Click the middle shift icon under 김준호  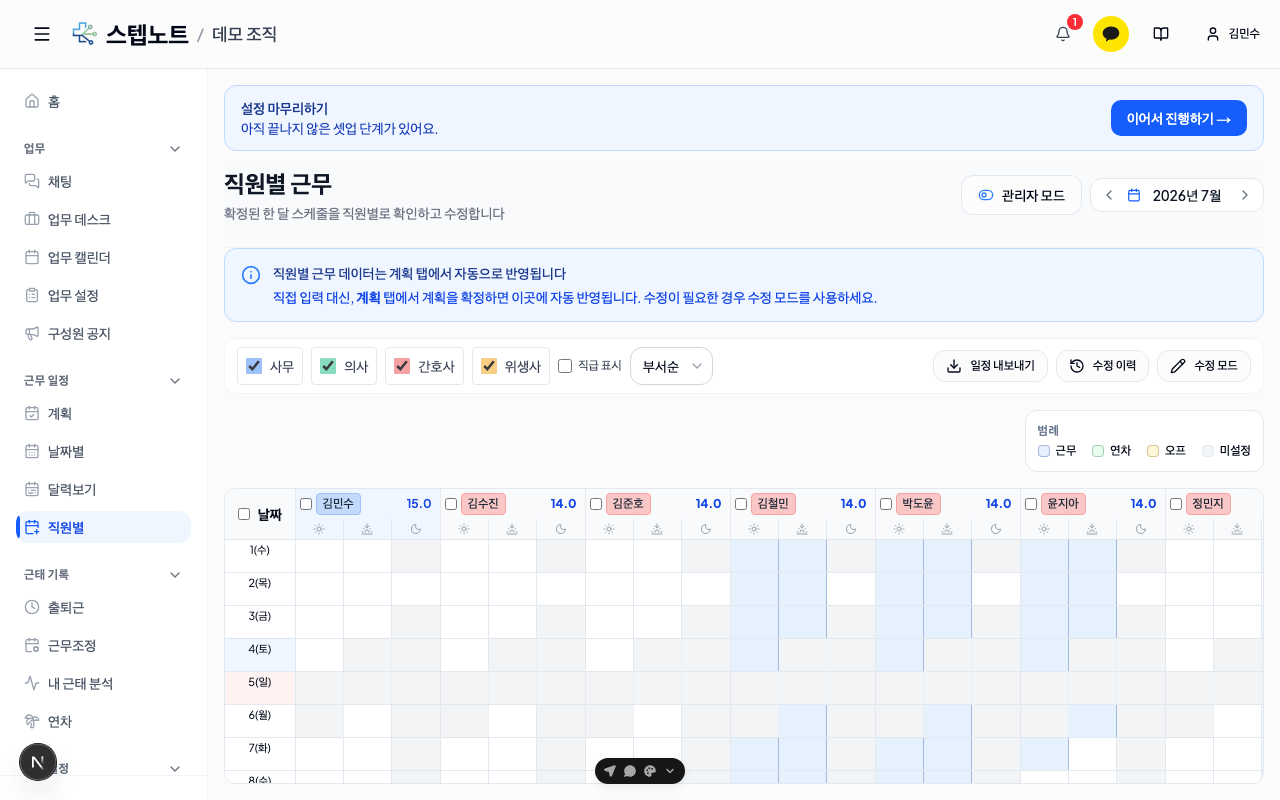(657, 529)
